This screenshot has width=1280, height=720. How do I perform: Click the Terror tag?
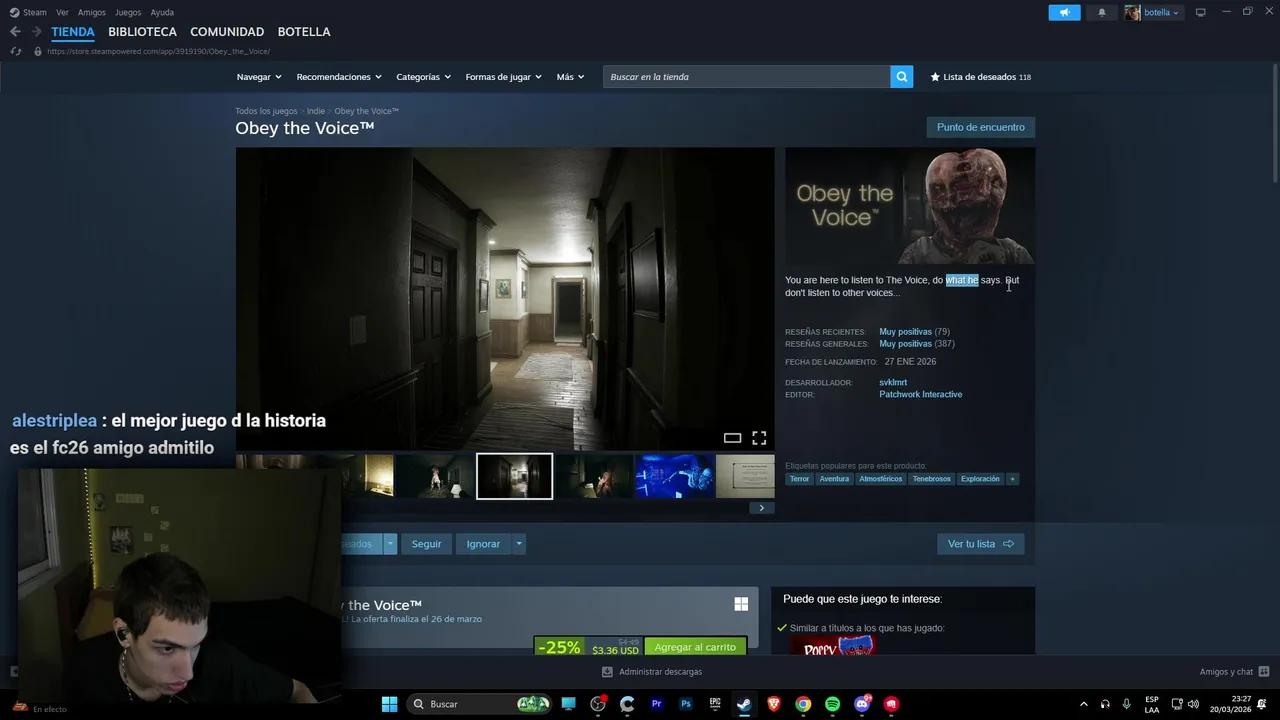(x=799, y=479)
